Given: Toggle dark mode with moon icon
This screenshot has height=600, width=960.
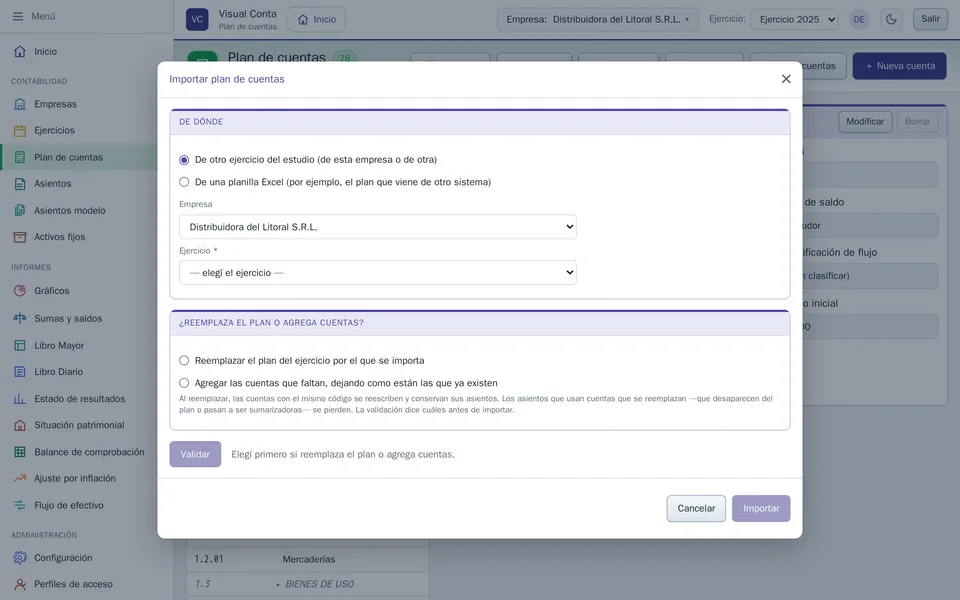Looking at the screenshot, I should pyautogui.click(x=891, y=19).
